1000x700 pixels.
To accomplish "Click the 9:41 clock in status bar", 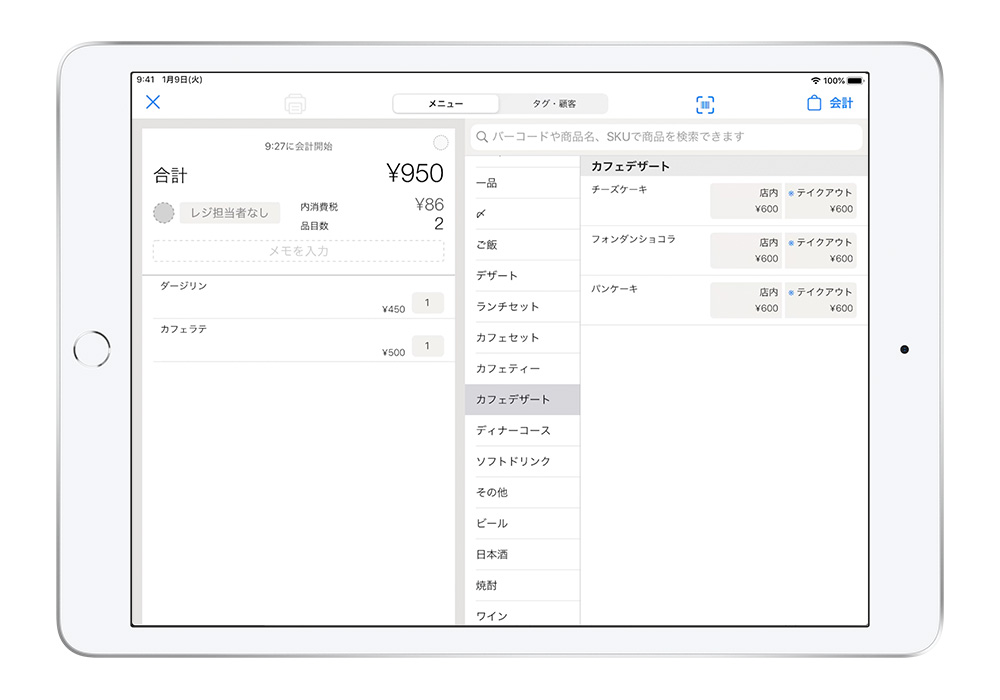I will pos(145,80).
